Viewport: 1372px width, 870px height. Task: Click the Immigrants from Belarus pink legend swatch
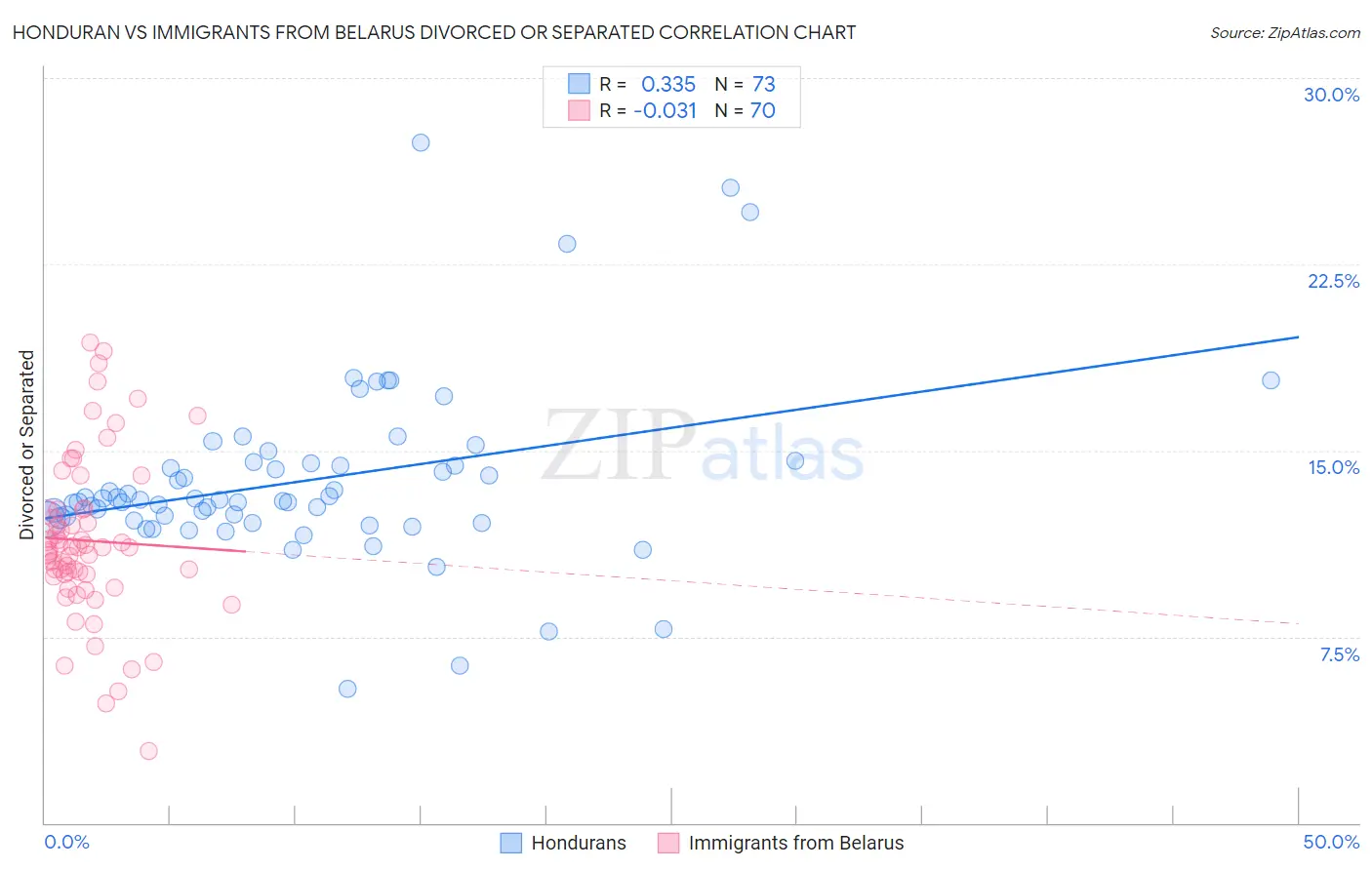point(667,843)
